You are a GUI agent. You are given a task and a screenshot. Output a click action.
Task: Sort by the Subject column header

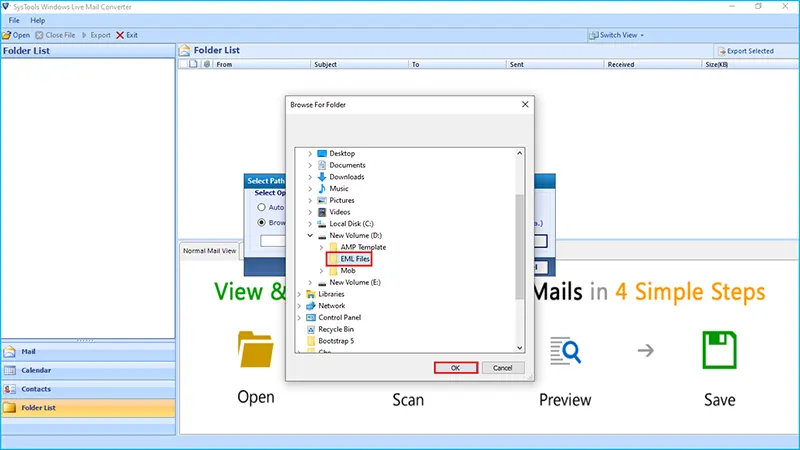pos(359,64)
